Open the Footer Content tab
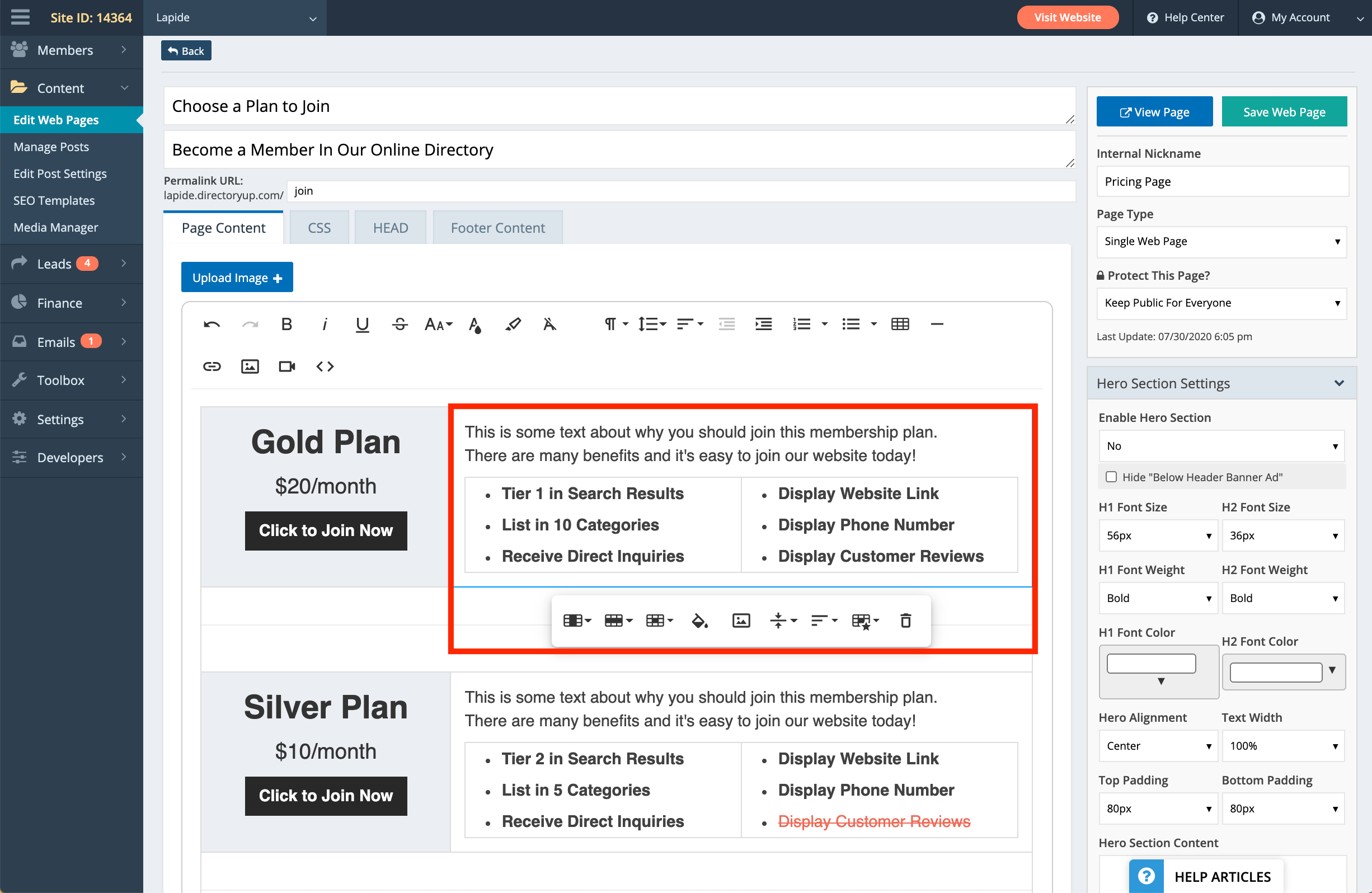The height and width of the screenshot is (893, 1372). (x=497, y=227)
